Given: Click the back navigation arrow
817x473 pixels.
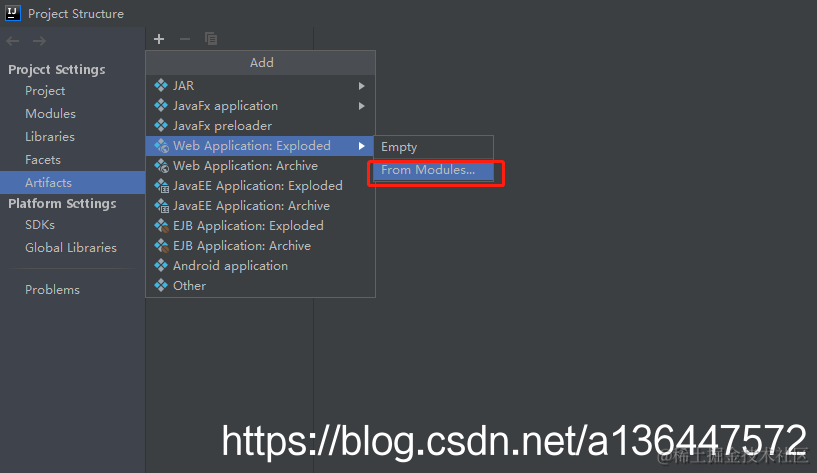Looking at the screenshot, I should click(x=13, y=41).
